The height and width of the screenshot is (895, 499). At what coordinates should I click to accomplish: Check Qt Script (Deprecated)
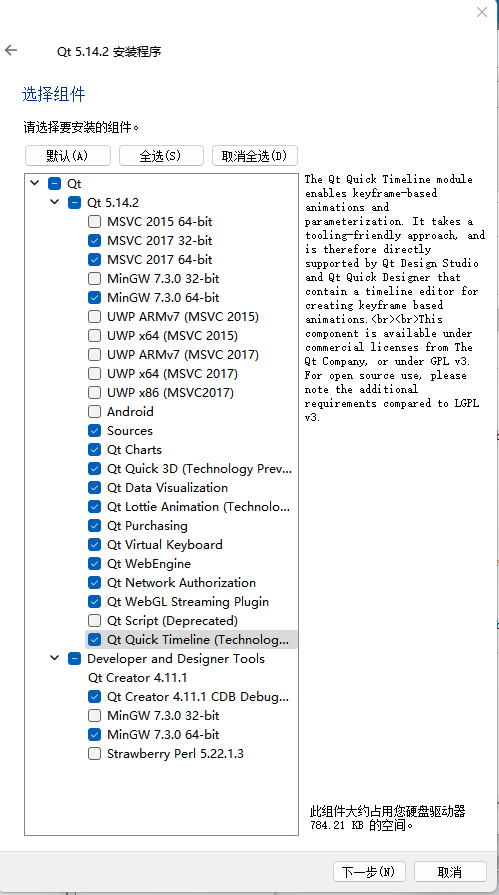tap(94, 620)
